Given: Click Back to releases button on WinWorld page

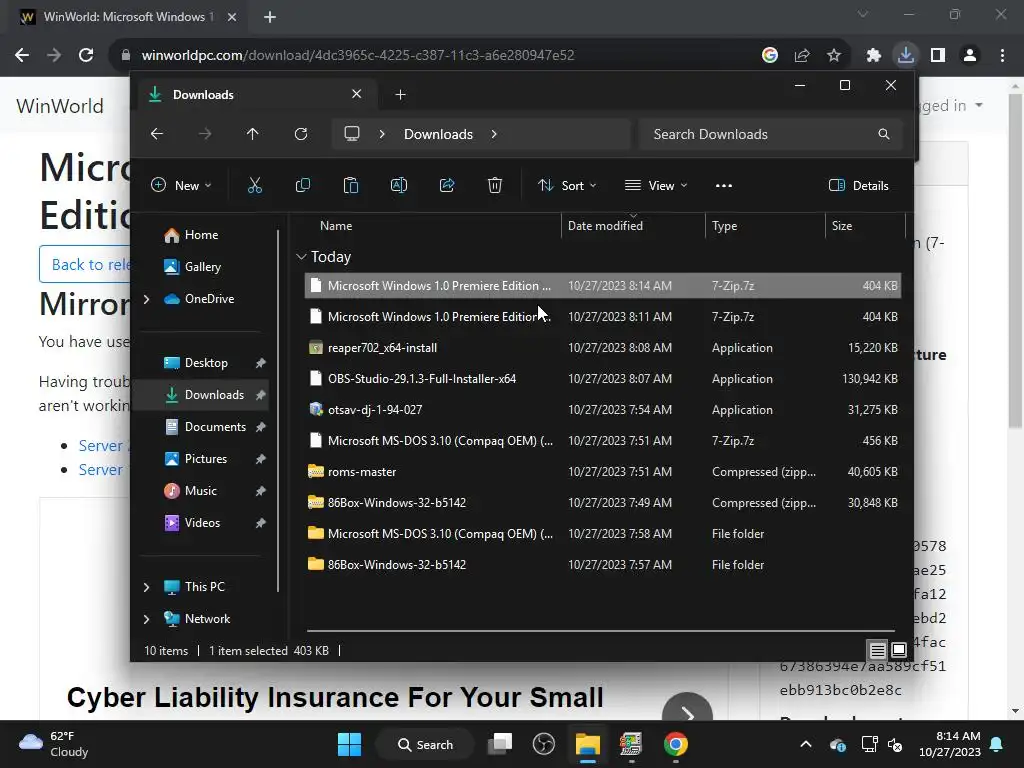Looking at the screenshot, I should point(85,264).
